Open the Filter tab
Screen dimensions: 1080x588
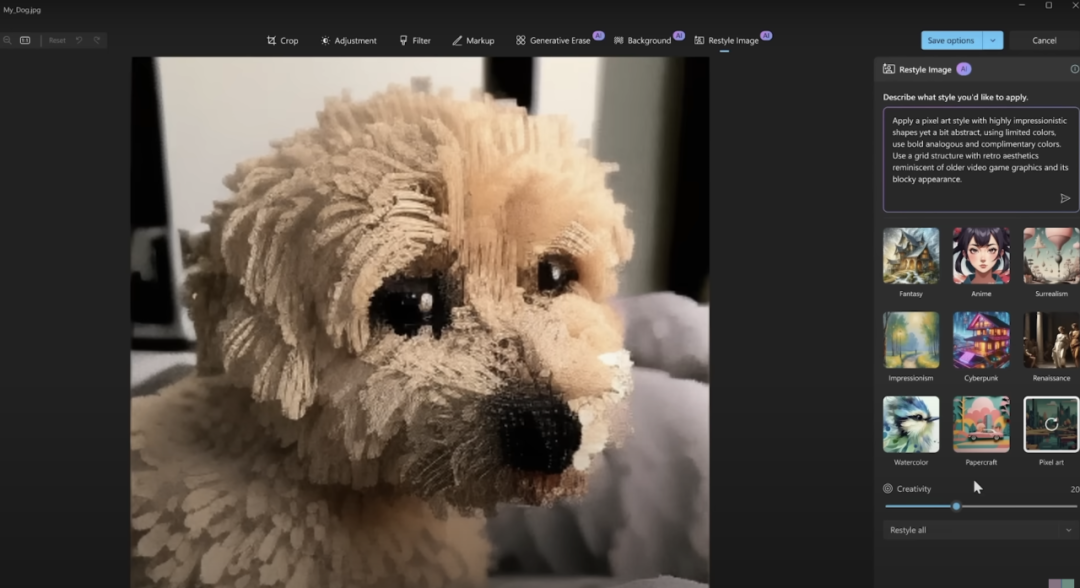point(415,41)
